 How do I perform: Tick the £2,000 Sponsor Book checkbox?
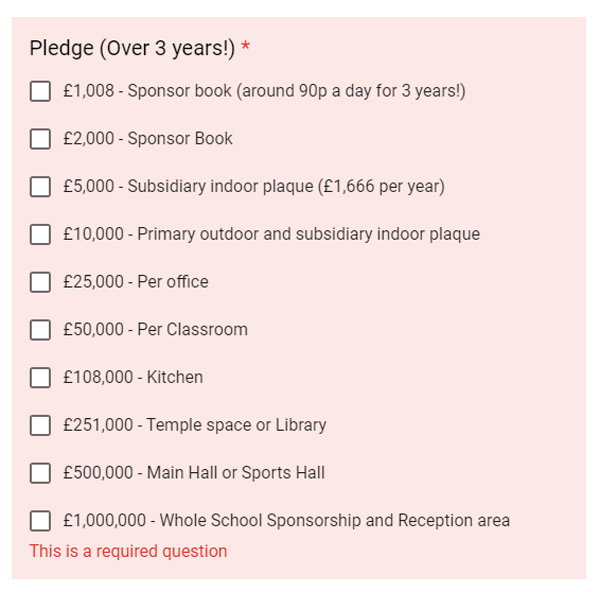40,139
